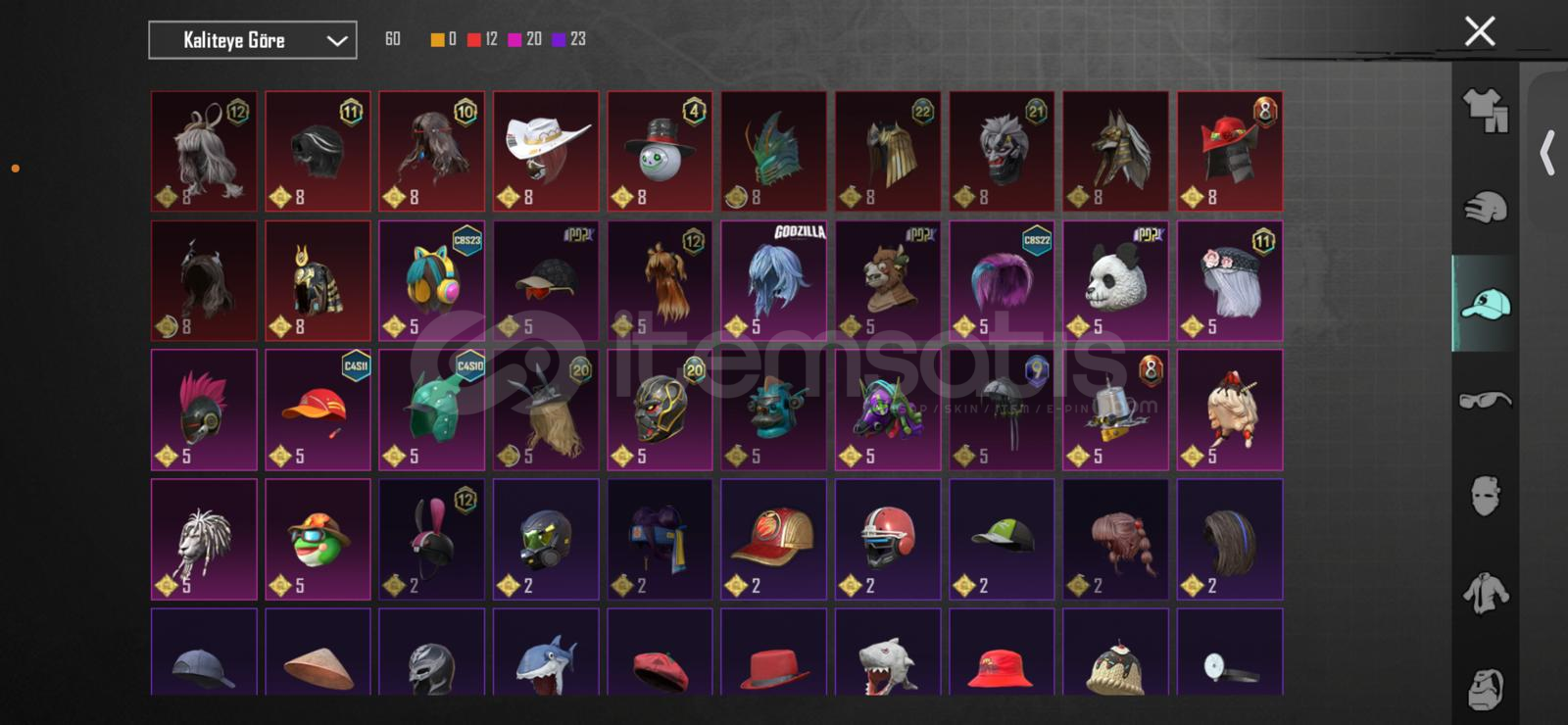The height and width of the screenshot is (725, 1568).
Task: Select the Godzilla blue hair item
Action: pyautogui.click(x=774, y=280)
